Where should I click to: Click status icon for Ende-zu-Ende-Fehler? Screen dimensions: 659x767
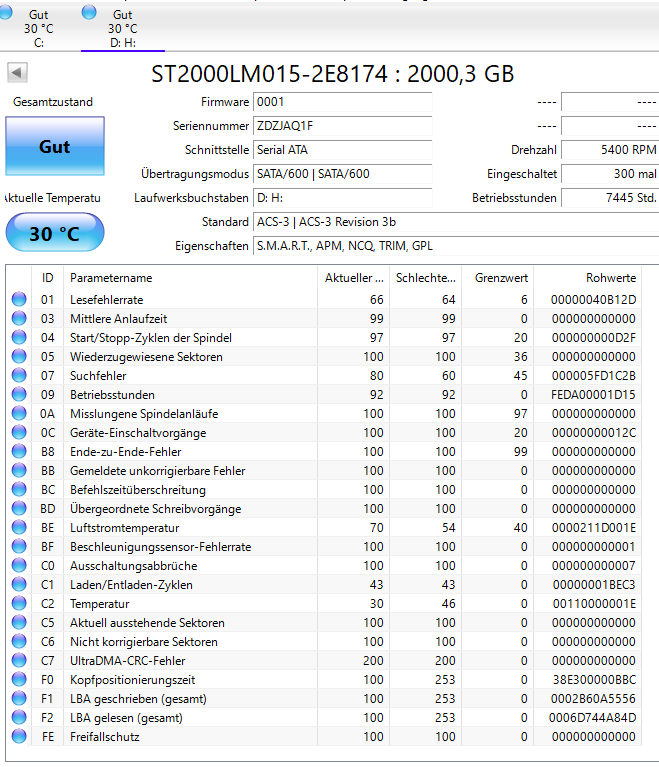(19, 451)
